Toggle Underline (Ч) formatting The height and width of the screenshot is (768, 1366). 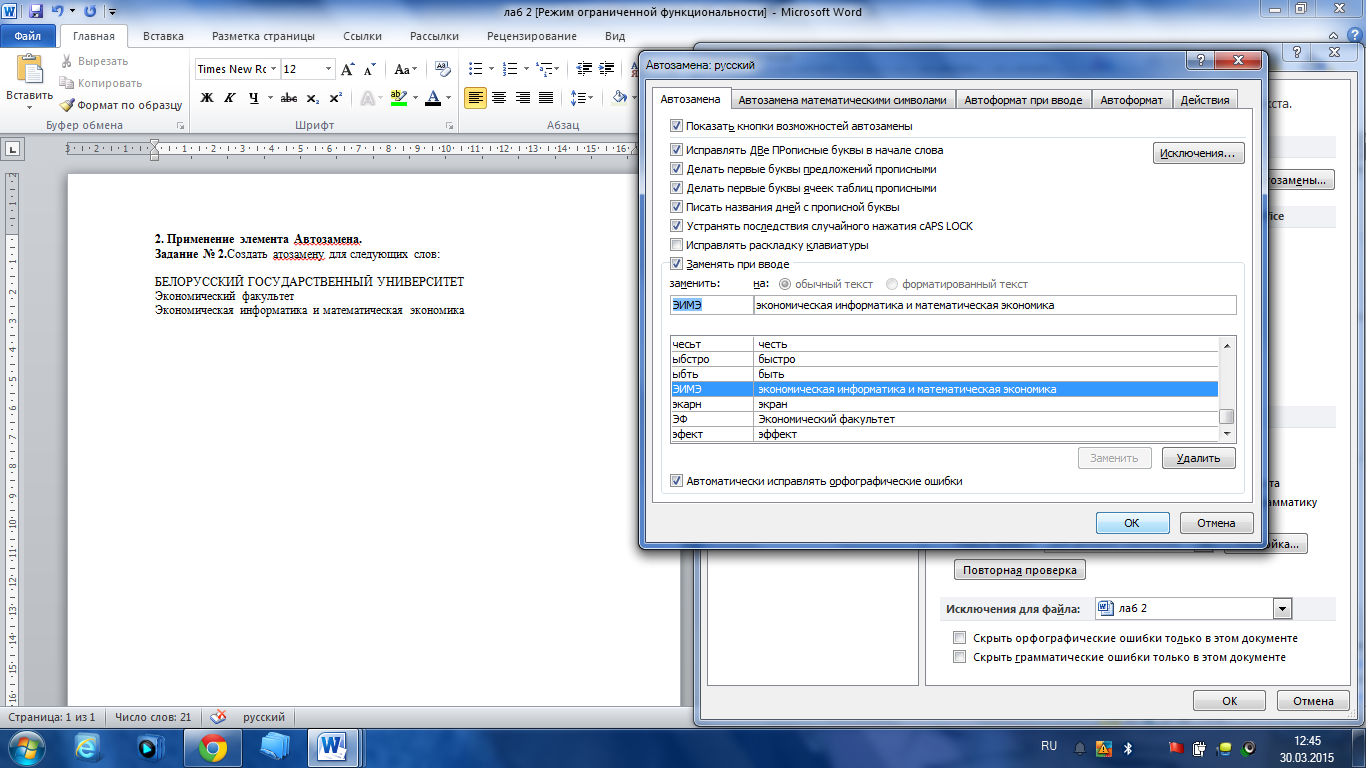(x=254, y=98)
